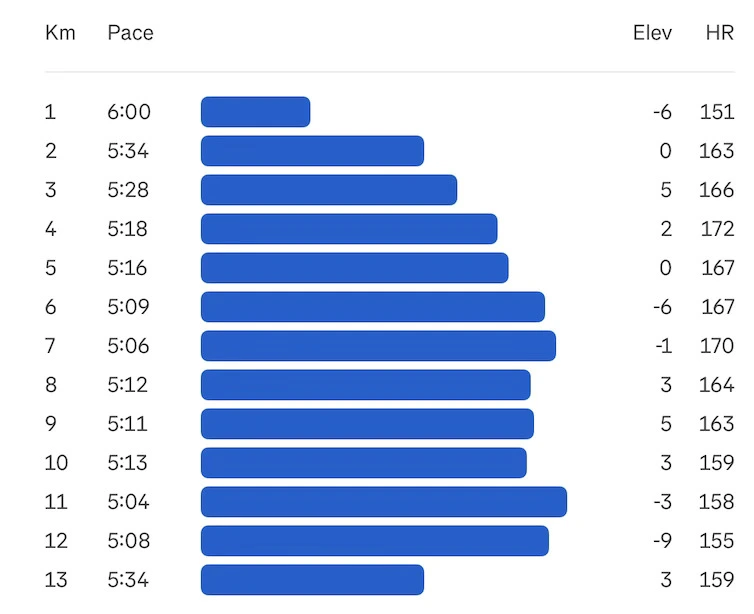Click the heart rate value 172
The height and width of the screenshot is (614, 754).
[717, 229]
